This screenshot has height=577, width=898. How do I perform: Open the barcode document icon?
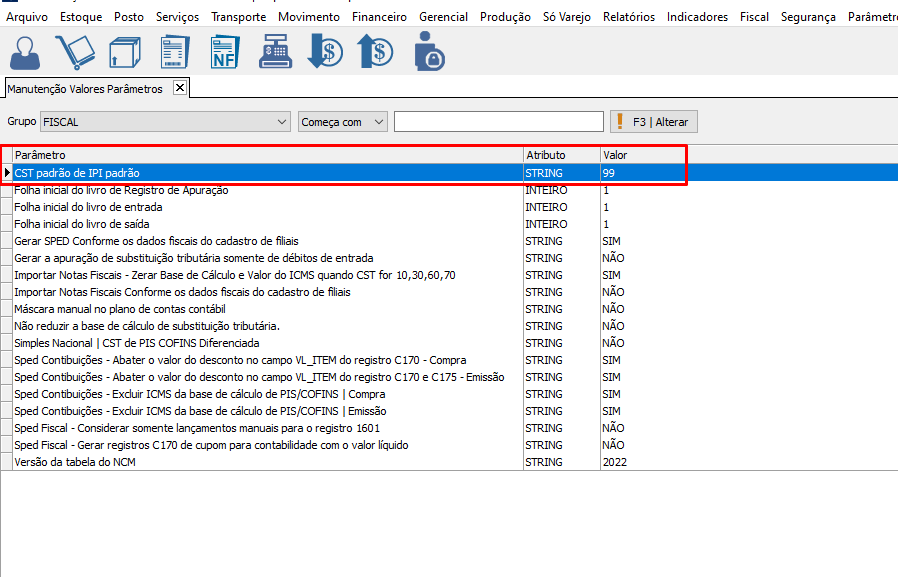click(x=175, y=51)
